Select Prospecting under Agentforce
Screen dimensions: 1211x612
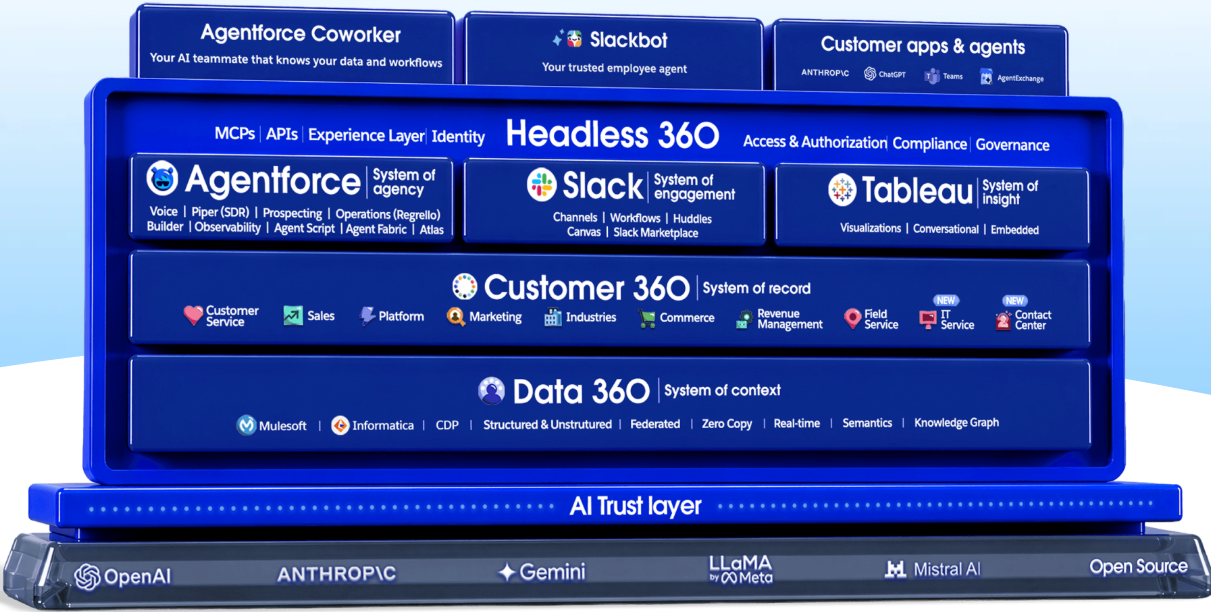[293, 214]
